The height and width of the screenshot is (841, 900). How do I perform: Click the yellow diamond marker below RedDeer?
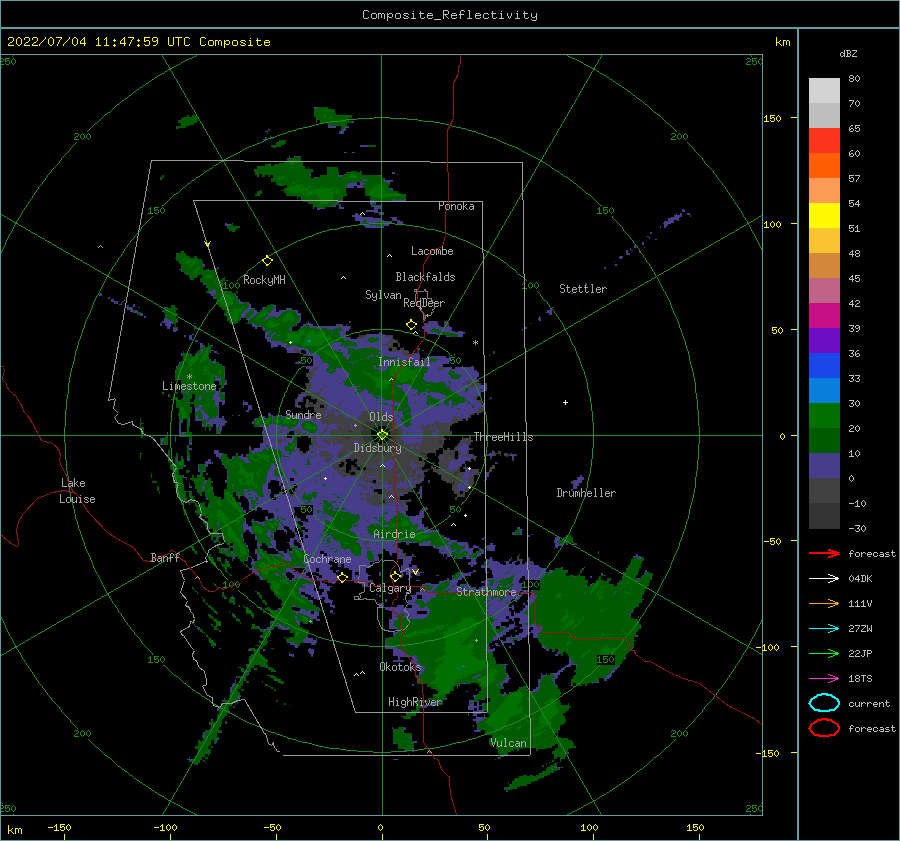click(412, 325)
